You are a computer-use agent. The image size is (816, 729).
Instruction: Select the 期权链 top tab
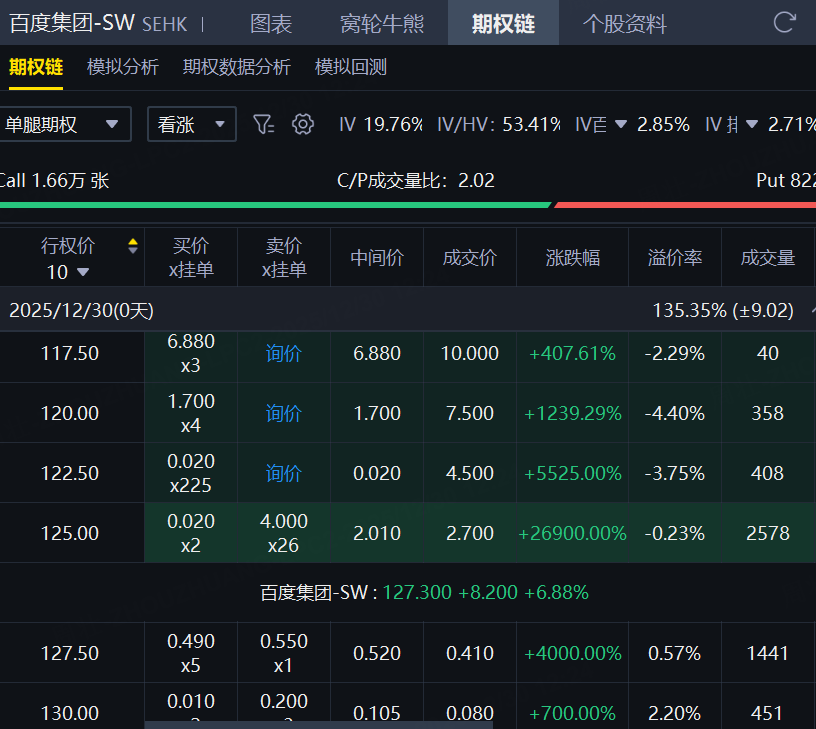(503, 23)
